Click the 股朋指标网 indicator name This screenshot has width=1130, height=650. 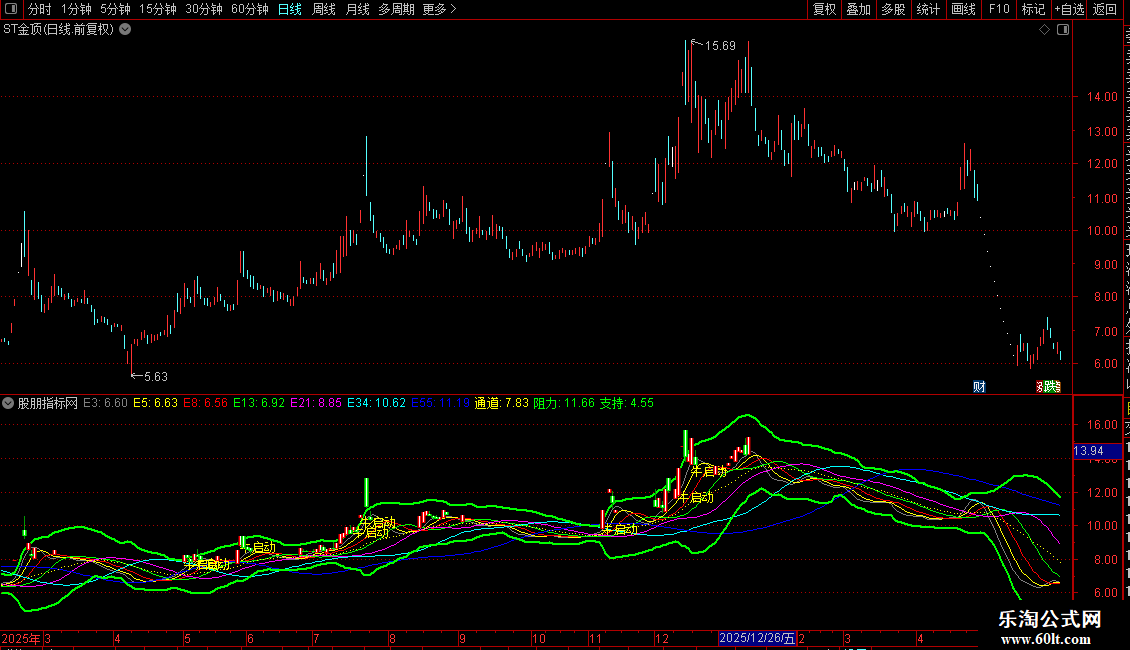pos(48,404)
